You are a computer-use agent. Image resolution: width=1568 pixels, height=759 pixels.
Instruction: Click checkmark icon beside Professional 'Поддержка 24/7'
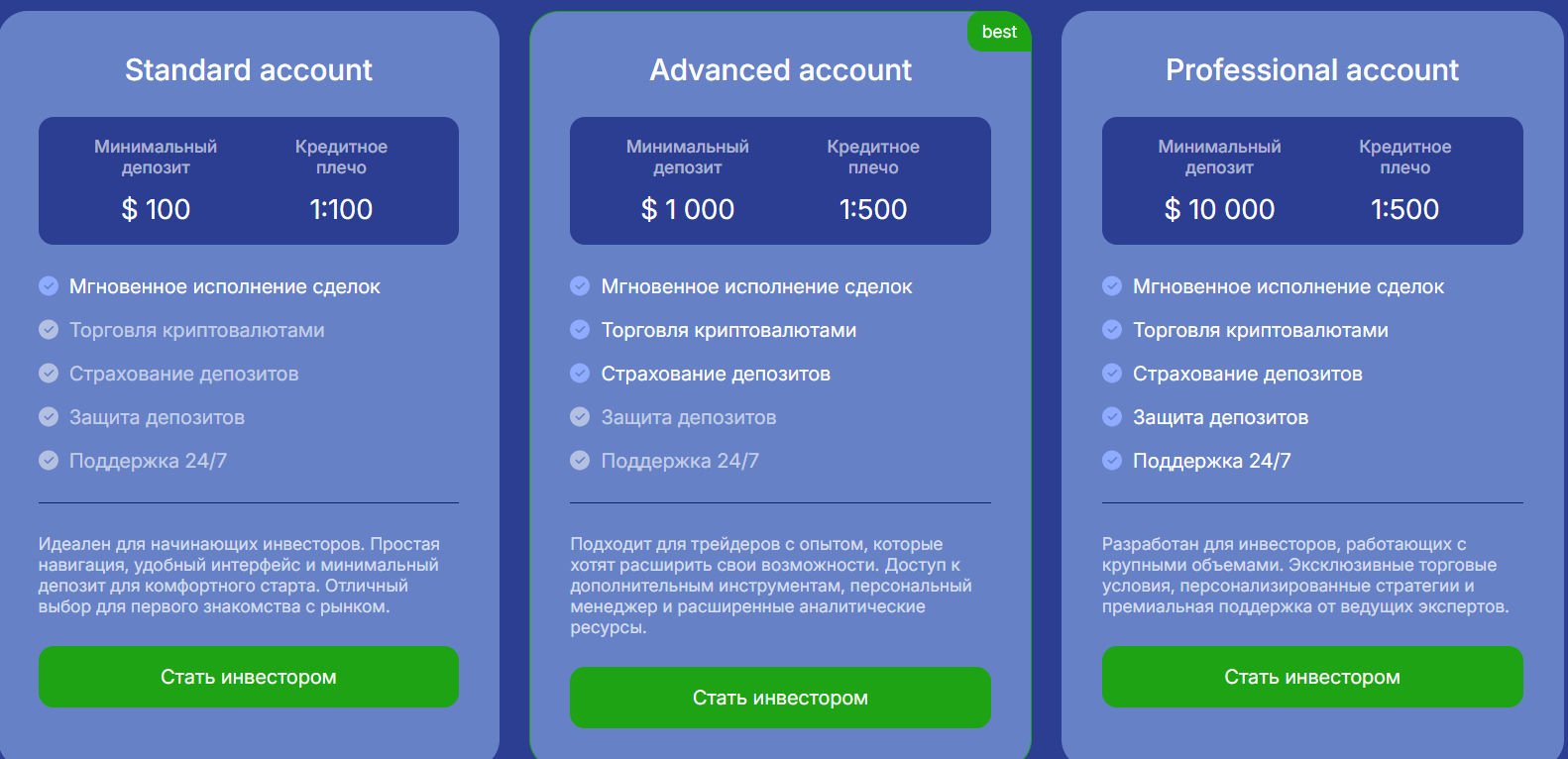coord(1112,461)
